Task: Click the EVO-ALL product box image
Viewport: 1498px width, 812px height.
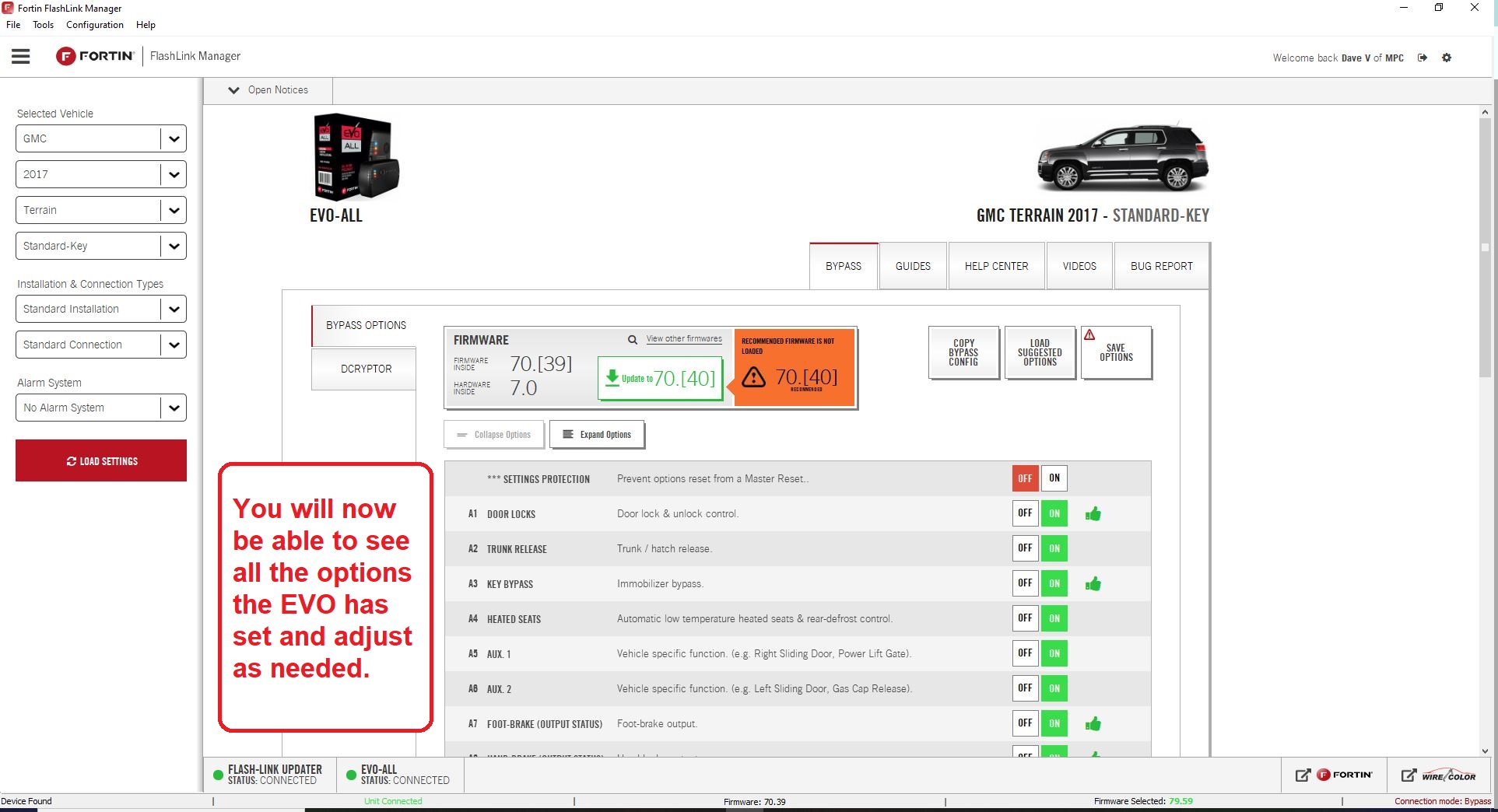Action: point(356,158)
